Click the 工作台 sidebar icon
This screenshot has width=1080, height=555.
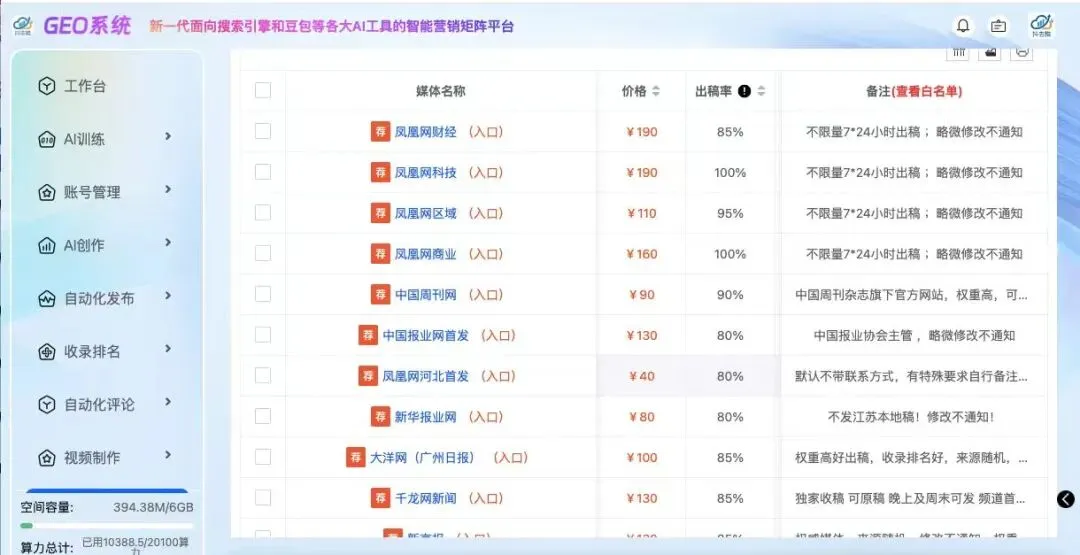[46, 87]
